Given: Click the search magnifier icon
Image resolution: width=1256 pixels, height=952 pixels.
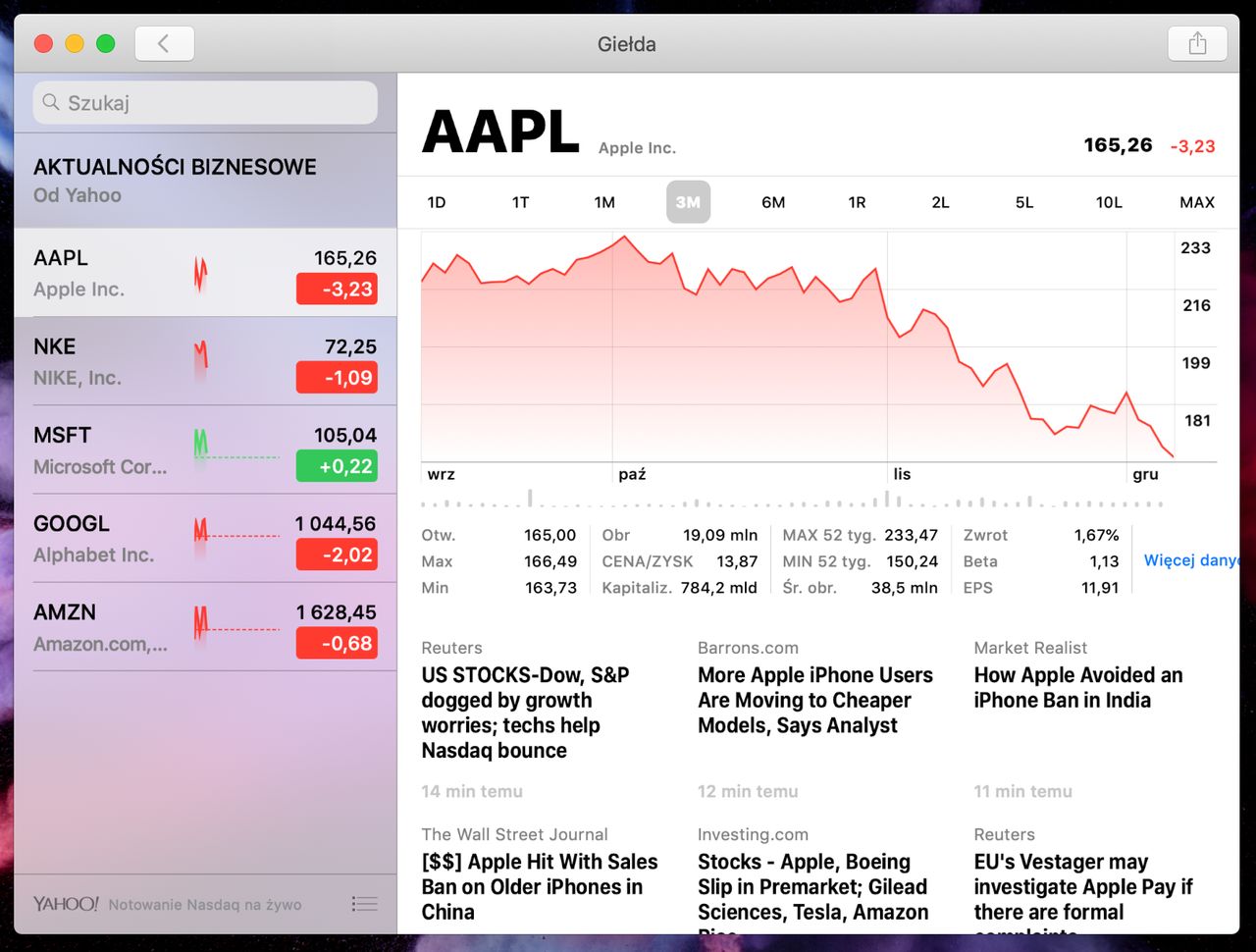Looking at the screenshot, I should point(51,102).
